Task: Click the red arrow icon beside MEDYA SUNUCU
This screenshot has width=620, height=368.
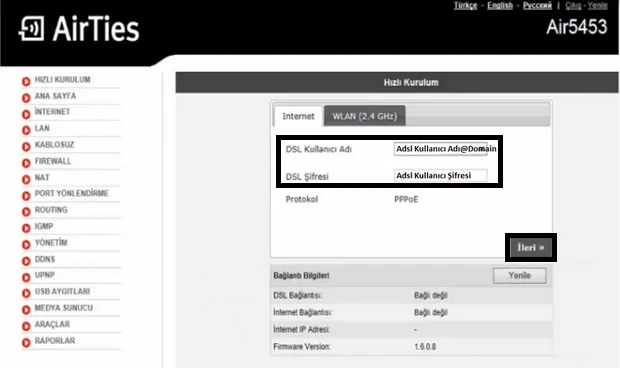Action: (x=26, y=310)
